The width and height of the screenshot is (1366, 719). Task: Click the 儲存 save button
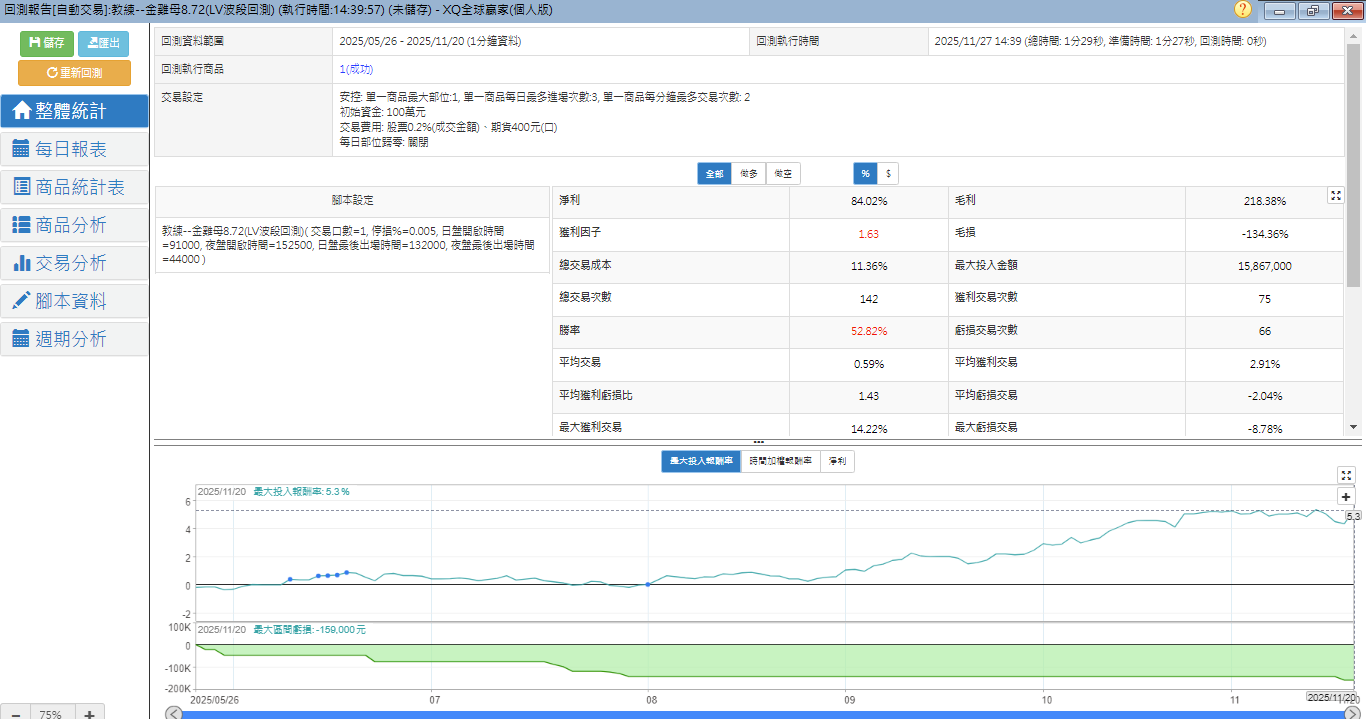[x=46, y=43]
